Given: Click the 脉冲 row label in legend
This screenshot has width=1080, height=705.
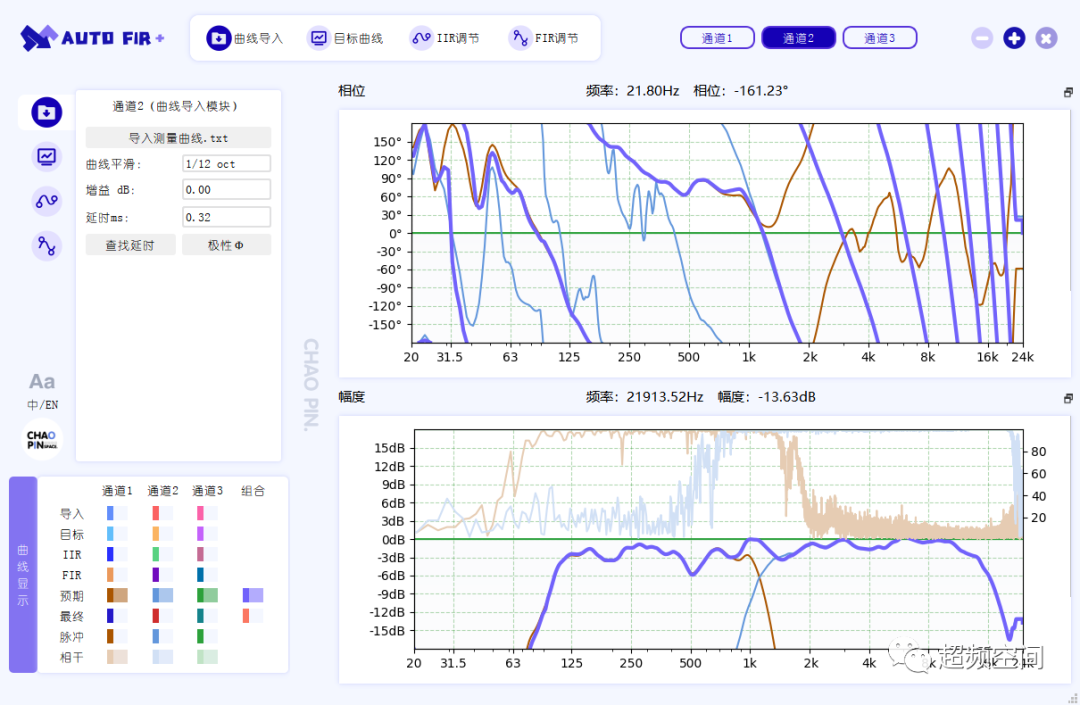Looking at the screenshot, I should tap(72, 637).
